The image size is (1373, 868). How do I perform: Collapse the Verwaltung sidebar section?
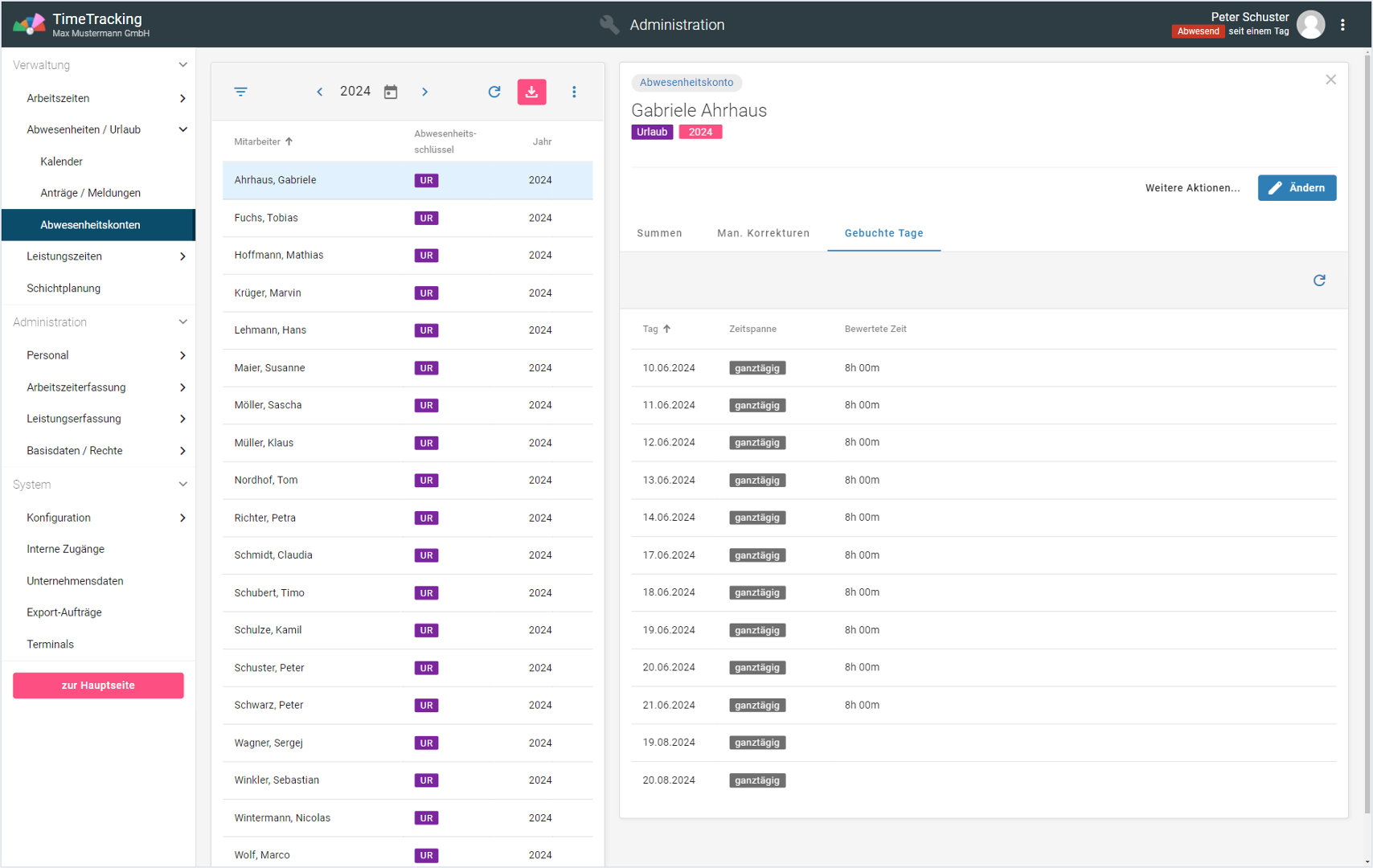pyautogui.click(x=182, y=65)
